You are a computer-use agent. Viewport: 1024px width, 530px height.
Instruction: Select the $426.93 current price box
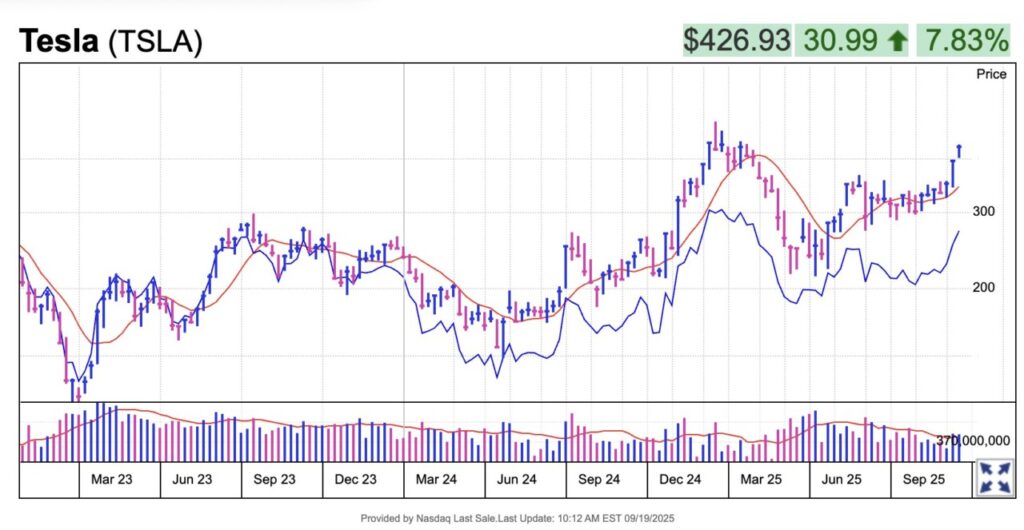[x=736, y=40]
